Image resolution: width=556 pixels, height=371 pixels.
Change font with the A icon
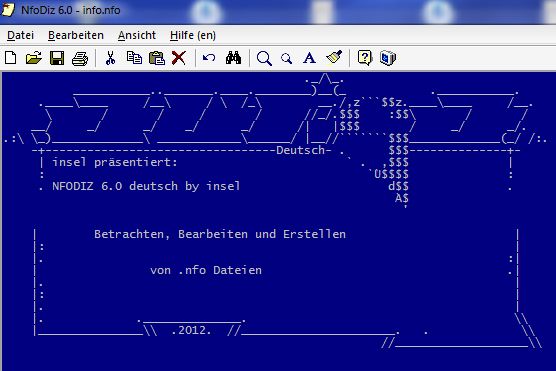pyautogui.click(x=310, y=58)
